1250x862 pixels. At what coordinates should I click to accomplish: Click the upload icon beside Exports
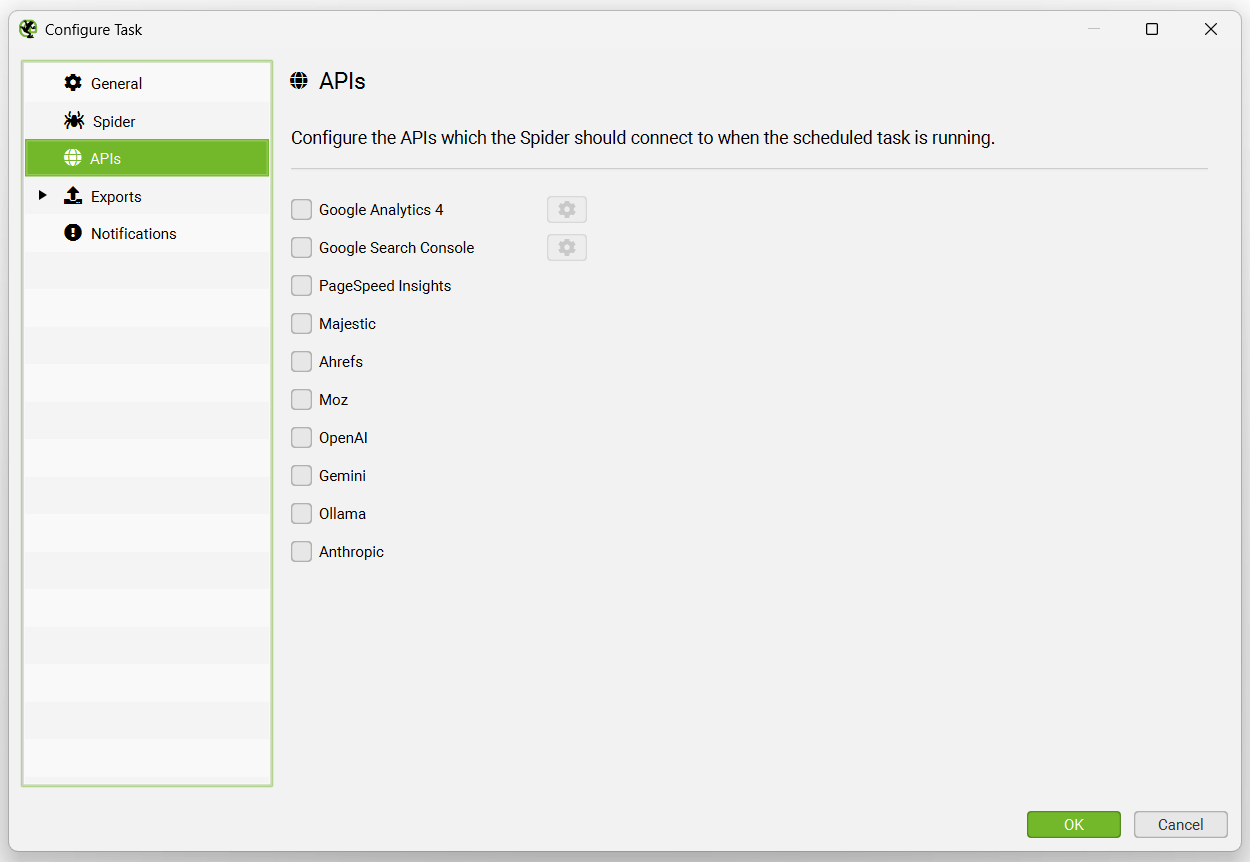[x=74, y=196]
